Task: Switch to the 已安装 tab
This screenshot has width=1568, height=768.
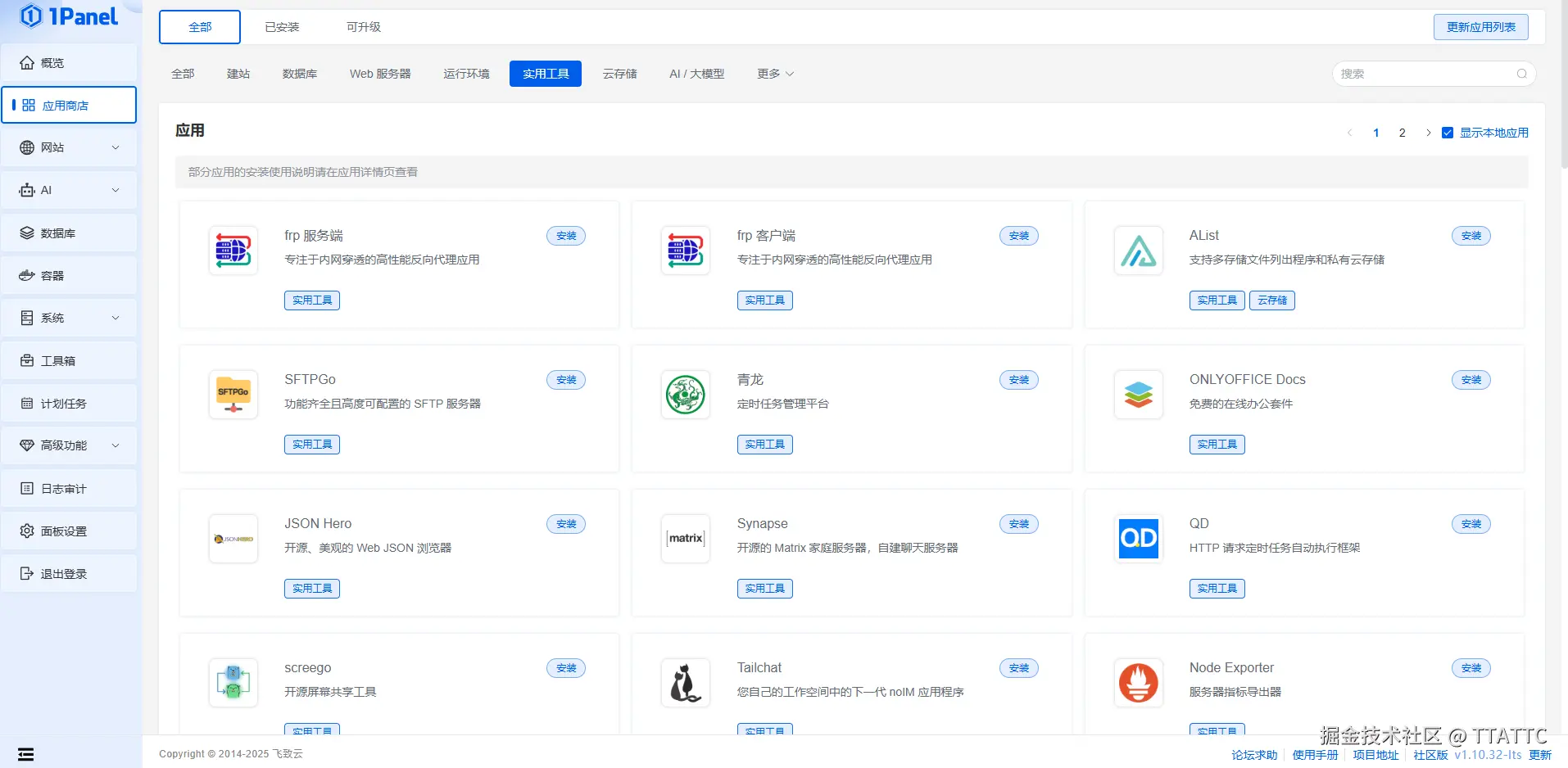Action: [282, 27]
